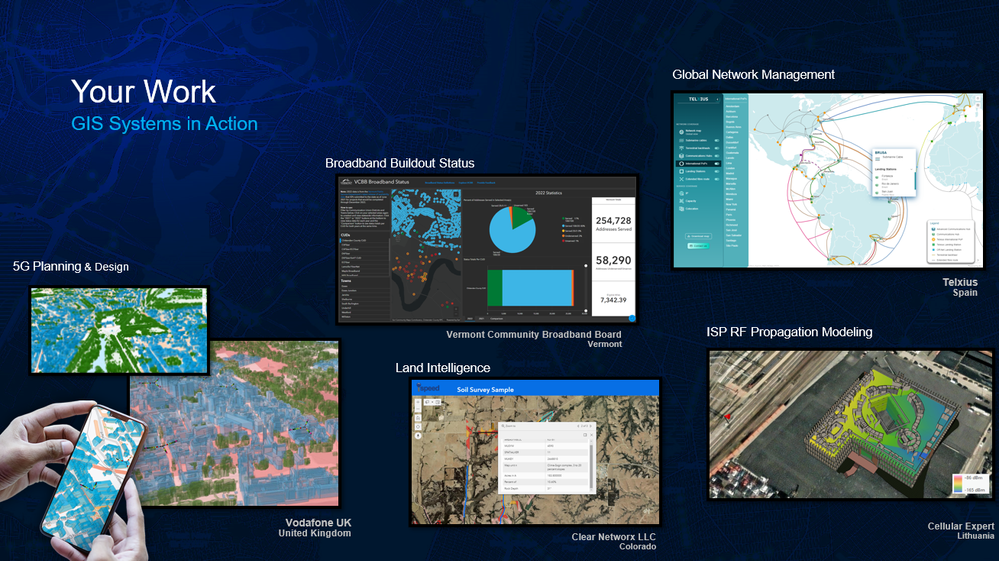Click the Download map button
The image size is (999, 561).
click(x=698, y=236)
